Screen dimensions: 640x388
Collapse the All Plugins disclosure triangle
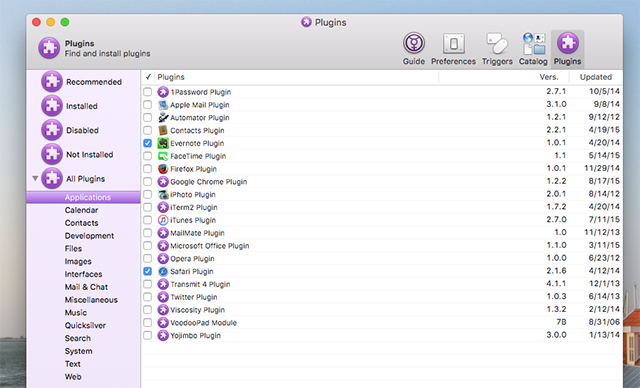tap(36, 178)
